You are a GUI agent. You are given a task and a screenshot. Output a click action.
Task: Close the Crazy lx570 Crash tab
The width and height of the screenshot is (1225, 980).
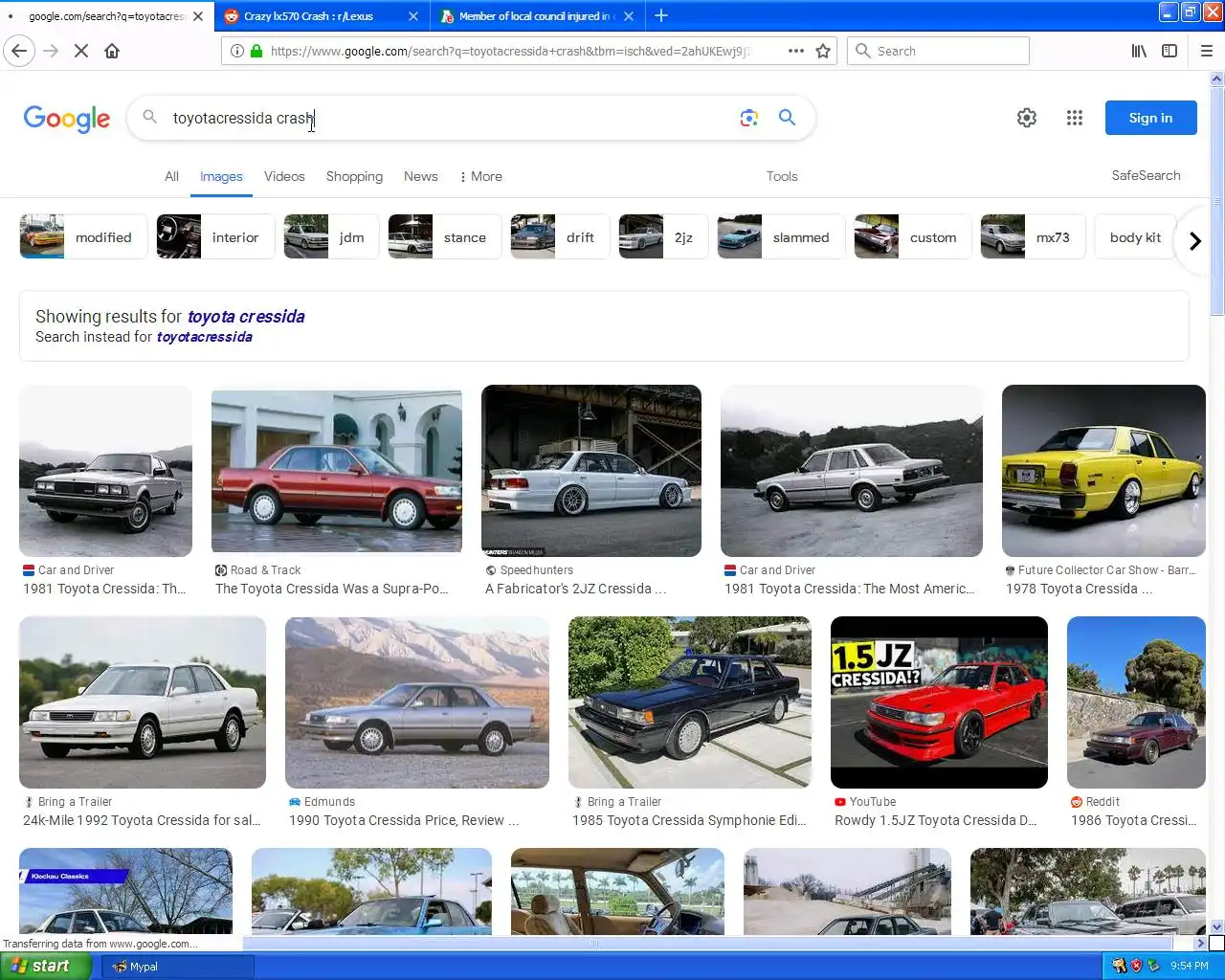point(413,16)
